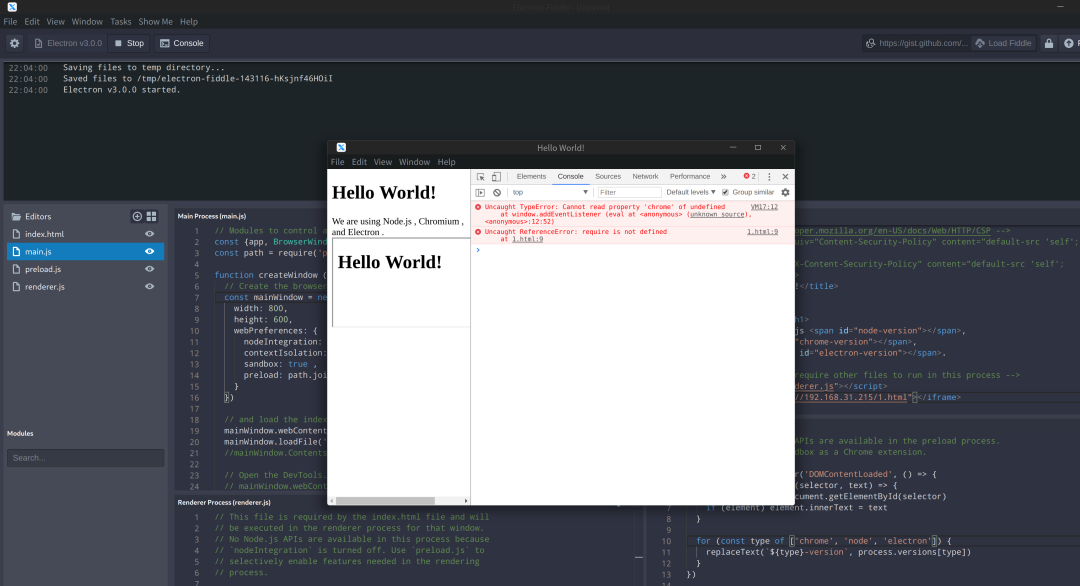The image size is (1080, 586).
Task: Stop the running fiddle
Action: pyautogui.click(x=129, y=43)
